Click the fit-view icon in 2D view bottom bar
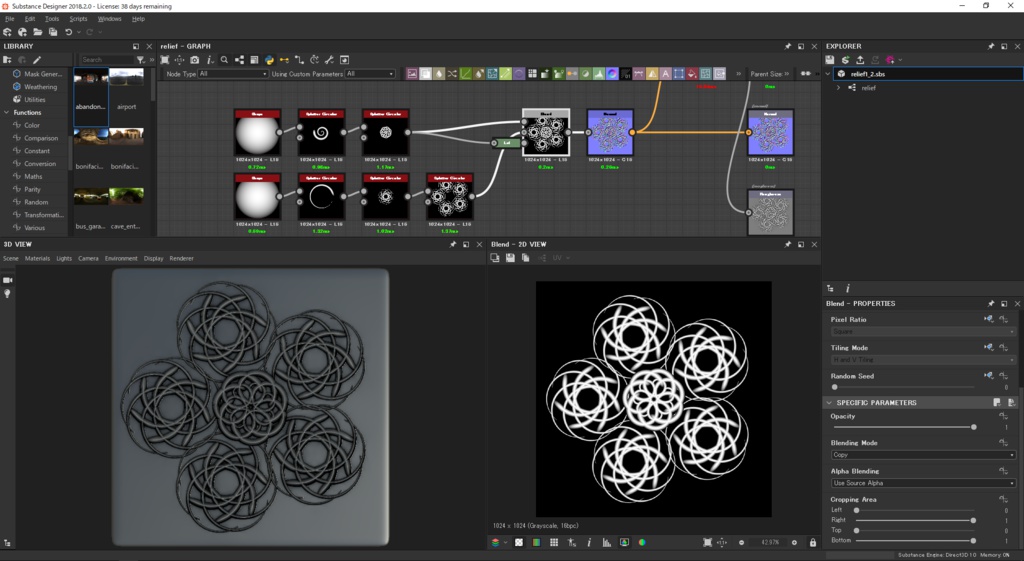Screen dimensions: 1024x561 tap(707, 542)
